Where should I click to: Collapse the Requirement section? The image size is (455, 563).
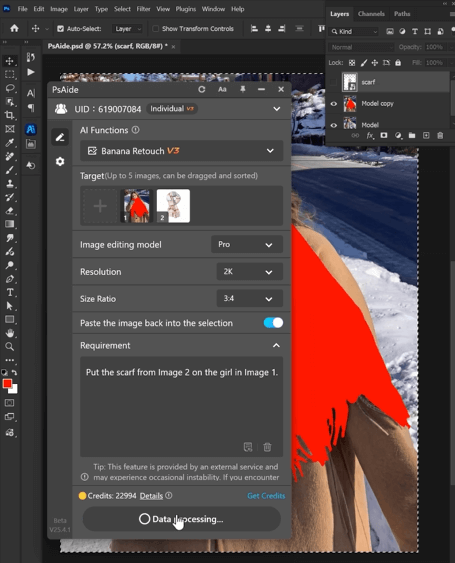coord(276,345)
